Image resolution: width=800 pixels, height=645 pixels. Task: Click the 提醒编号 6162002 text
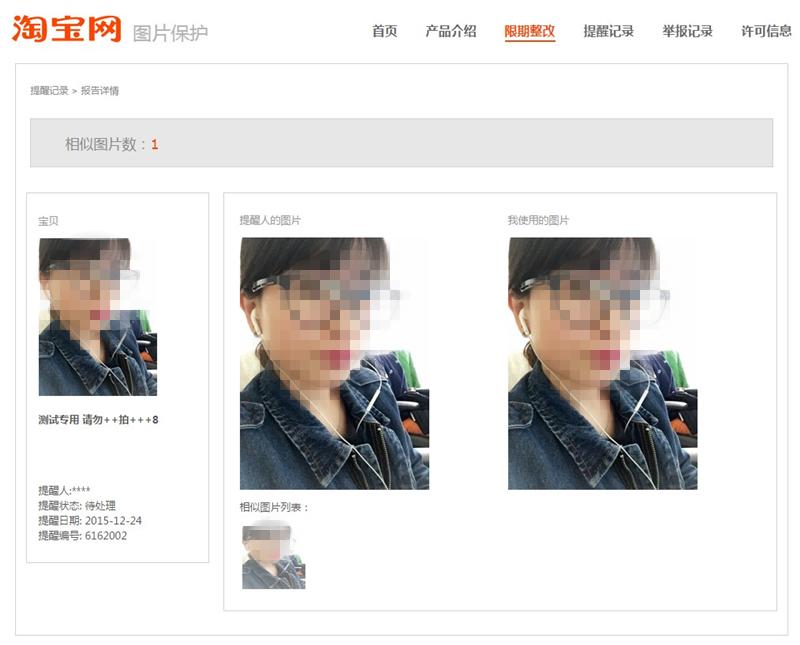[x=82, y=535]
